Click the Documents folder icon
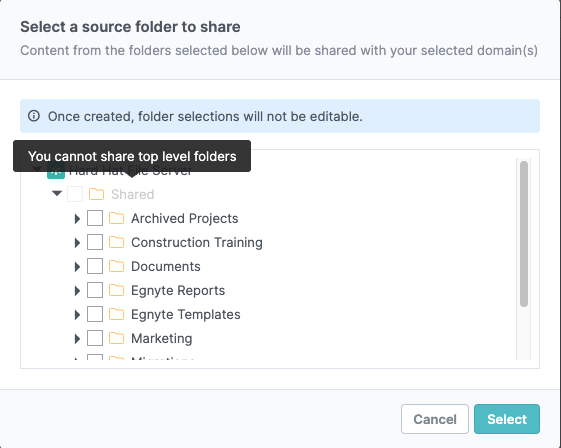Viewport: 561px width, 448px height. coord(117,266)
